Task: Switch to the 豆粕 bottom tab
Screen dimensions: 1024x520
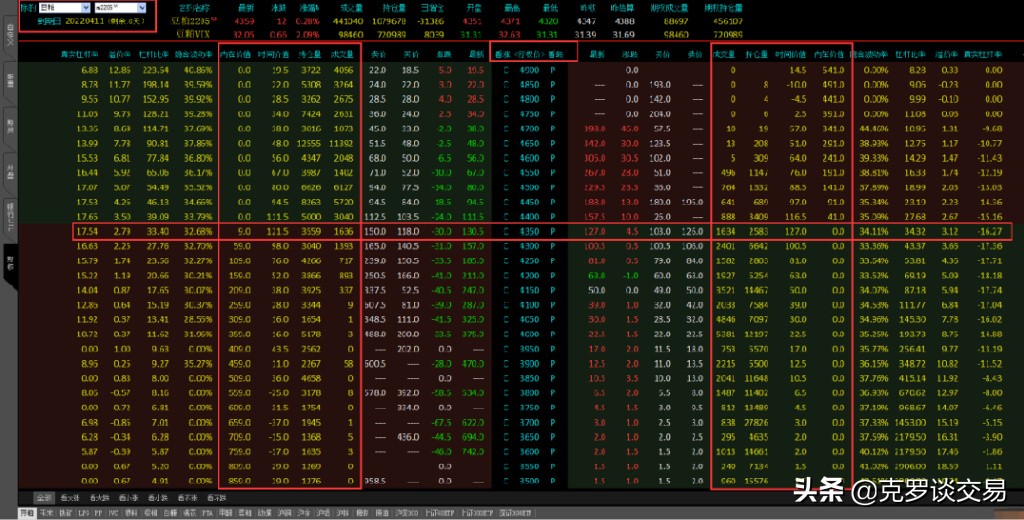Action: 27,513
